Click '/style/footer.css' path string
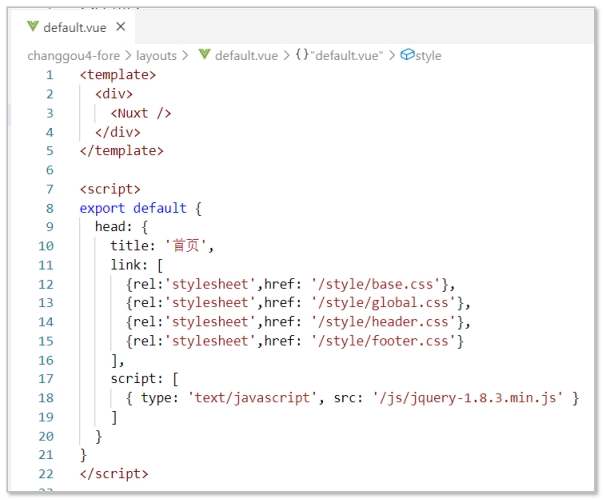The image size is (603, 500). pyautogui.click(x=383, y=341)
